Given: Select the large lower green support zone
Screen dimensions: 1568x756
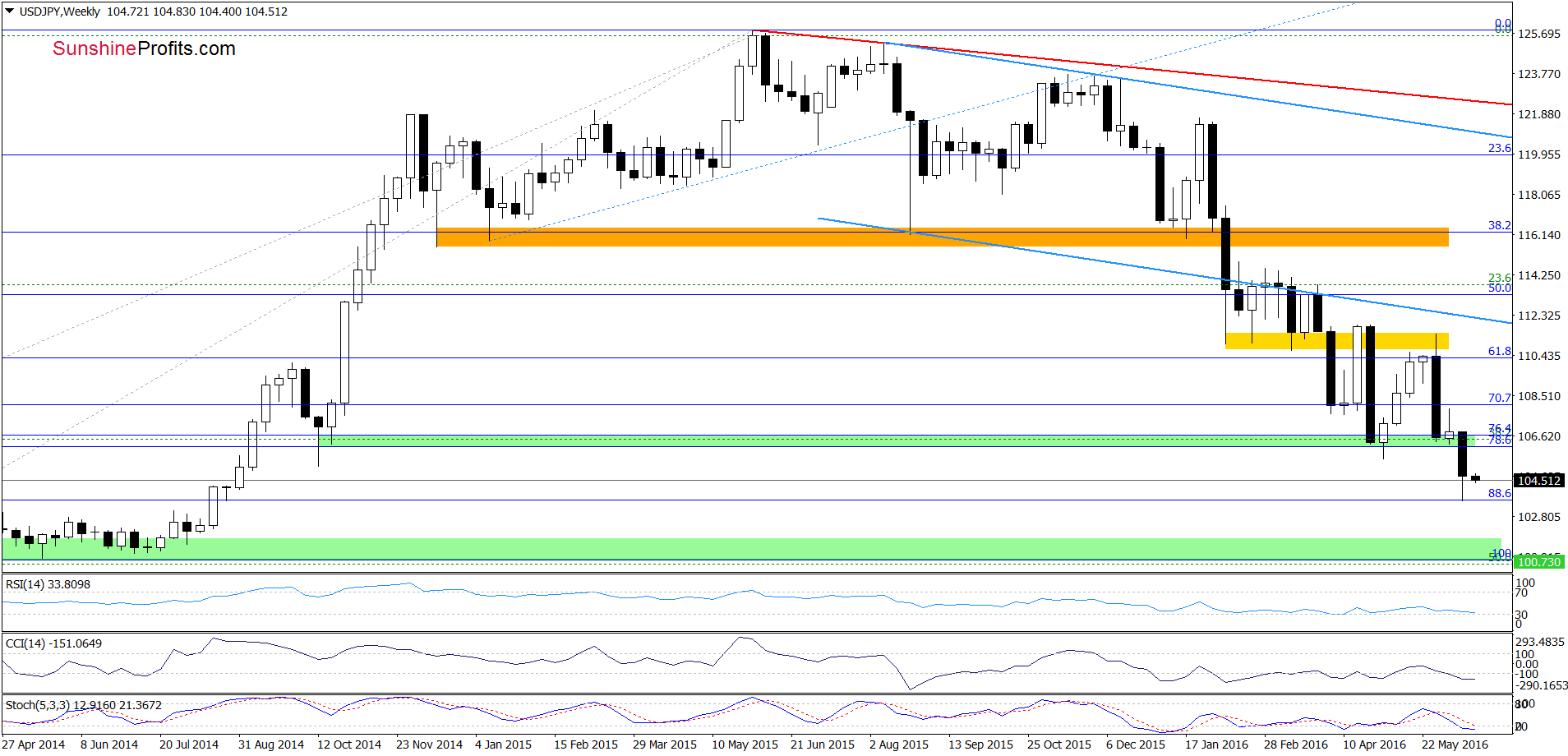Looking at the screenshot, I should click(x=751, y=550).
